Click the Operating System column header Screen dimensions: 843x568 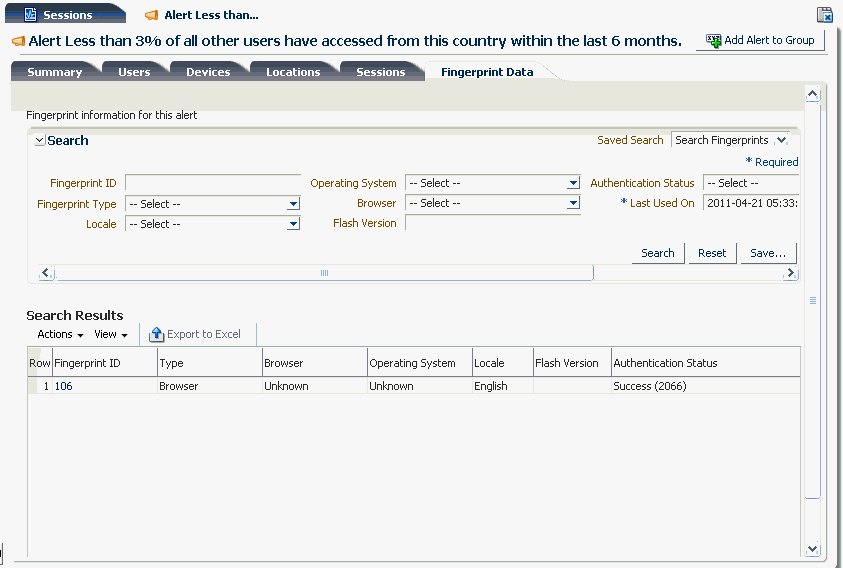point(420,363)
